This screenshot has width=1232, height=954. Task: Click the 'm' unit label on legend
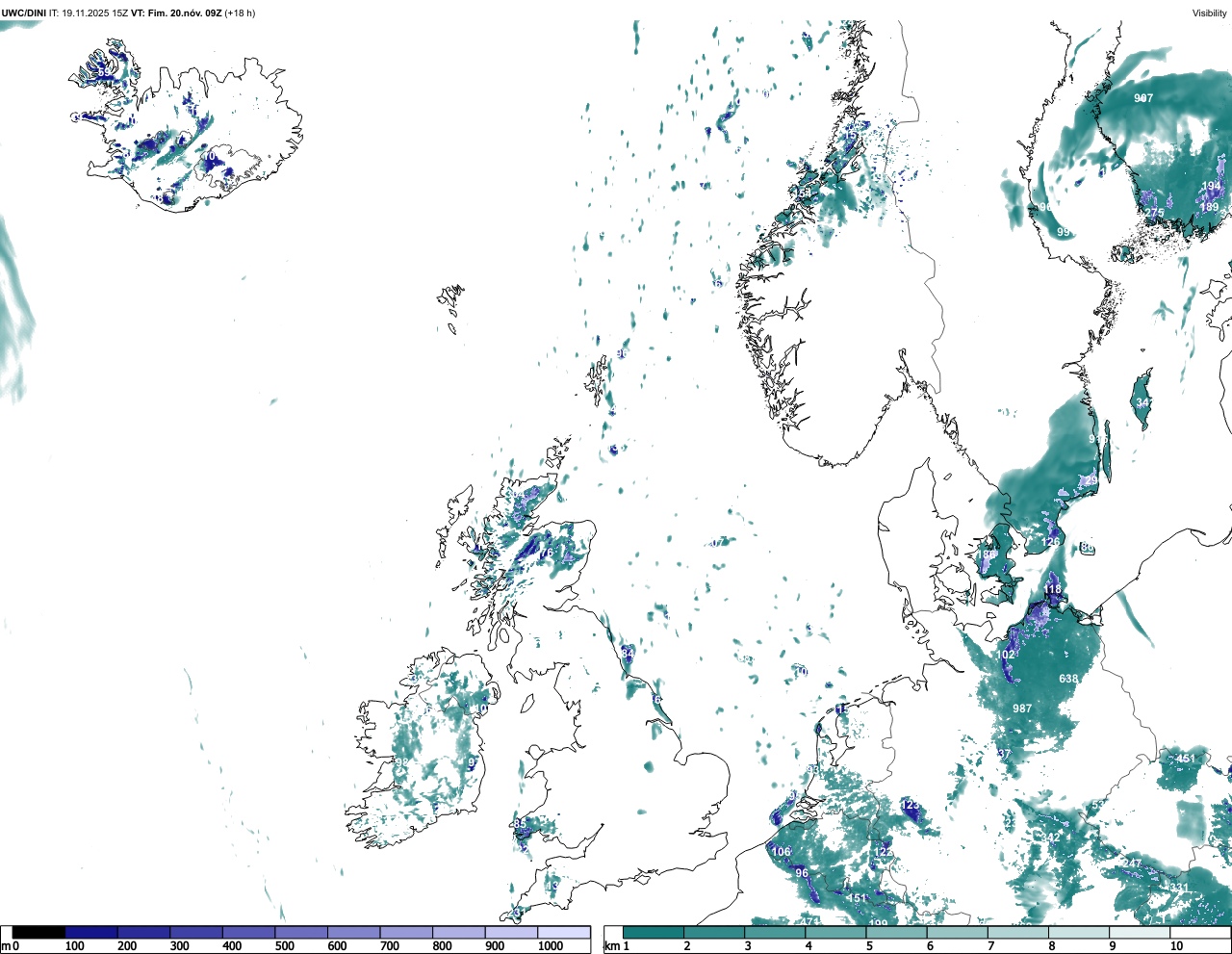pos(5,946)
